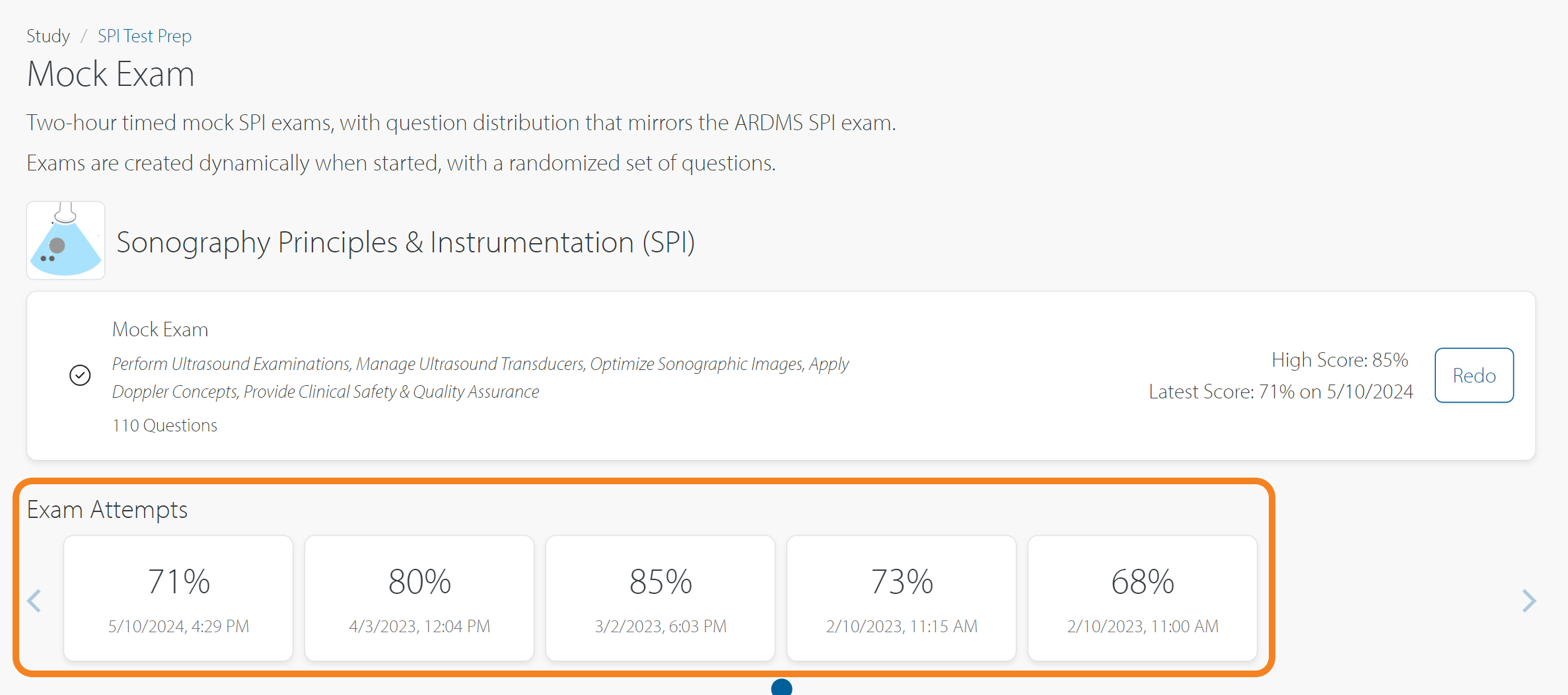Click the Latest Score 71% text
Image resolution: width=1568 pixels, height=695 pixels.
[1280, 392]
